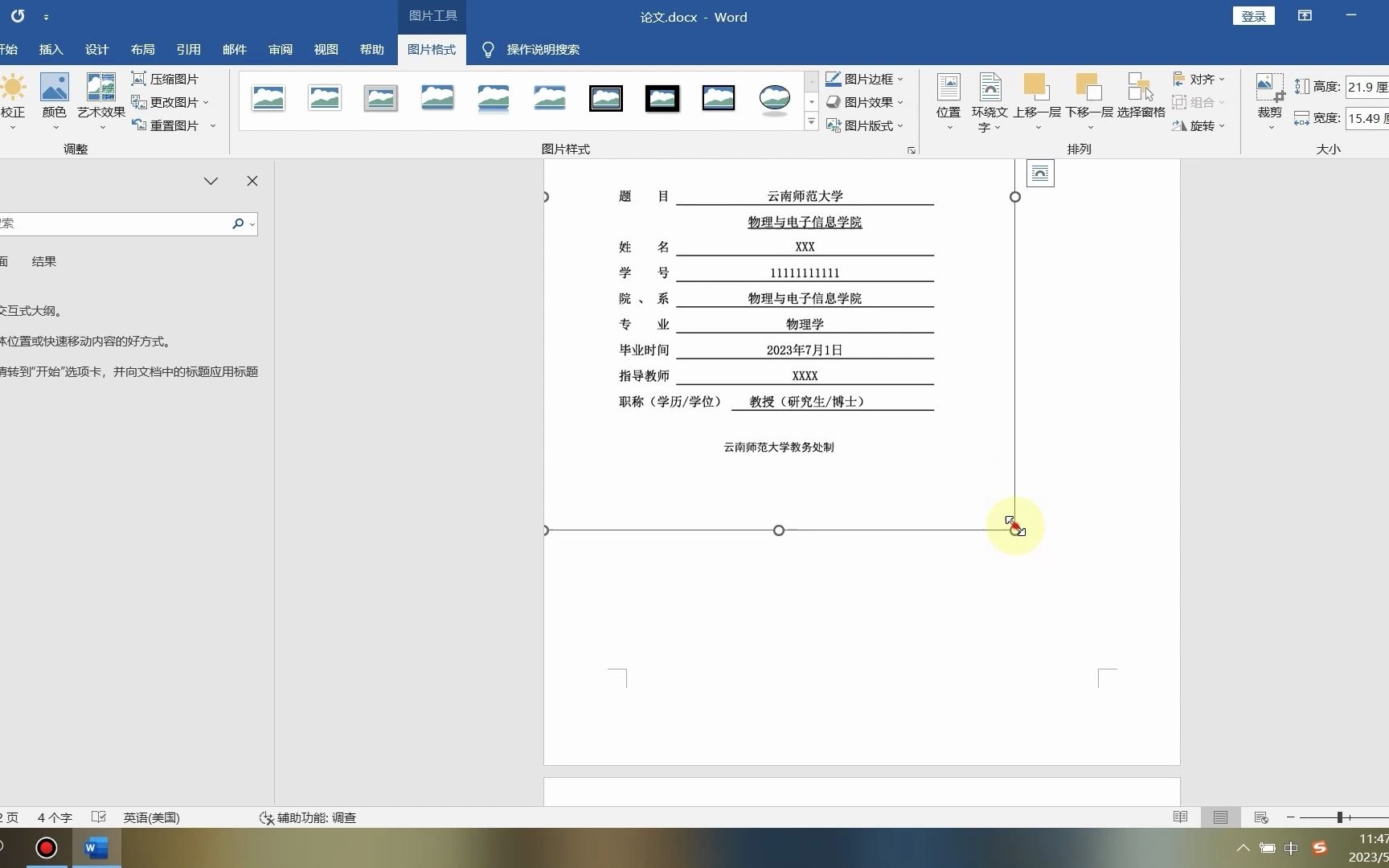This screenshot has width=1389, height=868.
Task: Switch to 阅读视图 in the status bar
Action: tap(1180, 817)
